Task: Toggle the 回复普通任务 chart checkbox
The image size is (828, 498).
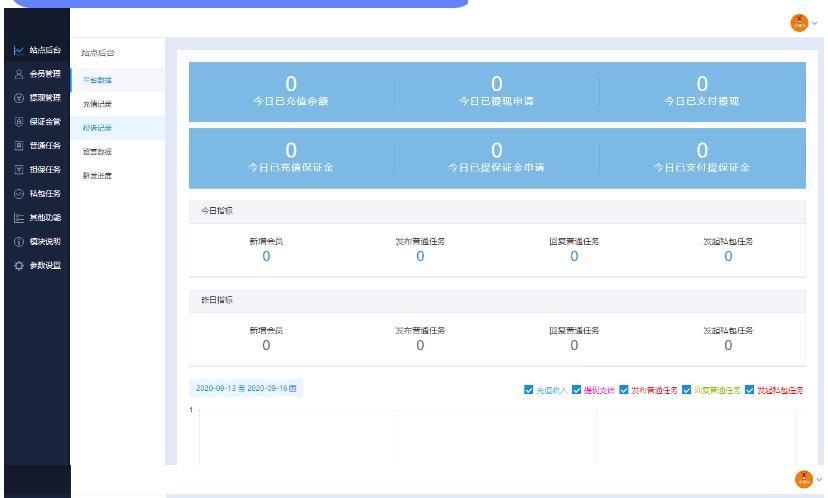Action: click(686, 390)
